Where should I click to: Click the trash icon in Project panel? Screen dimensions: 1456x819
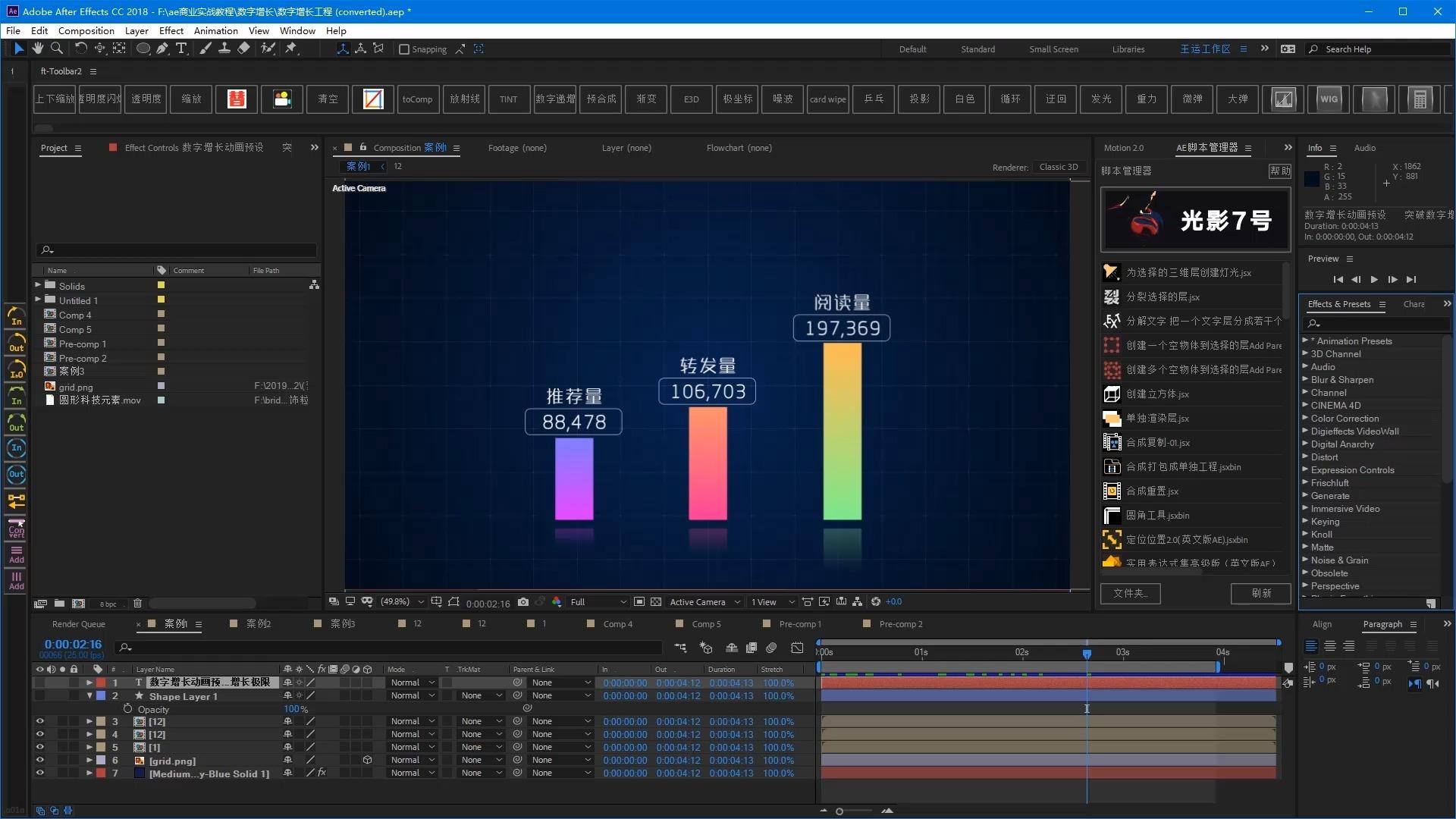[x=137, y=604]
